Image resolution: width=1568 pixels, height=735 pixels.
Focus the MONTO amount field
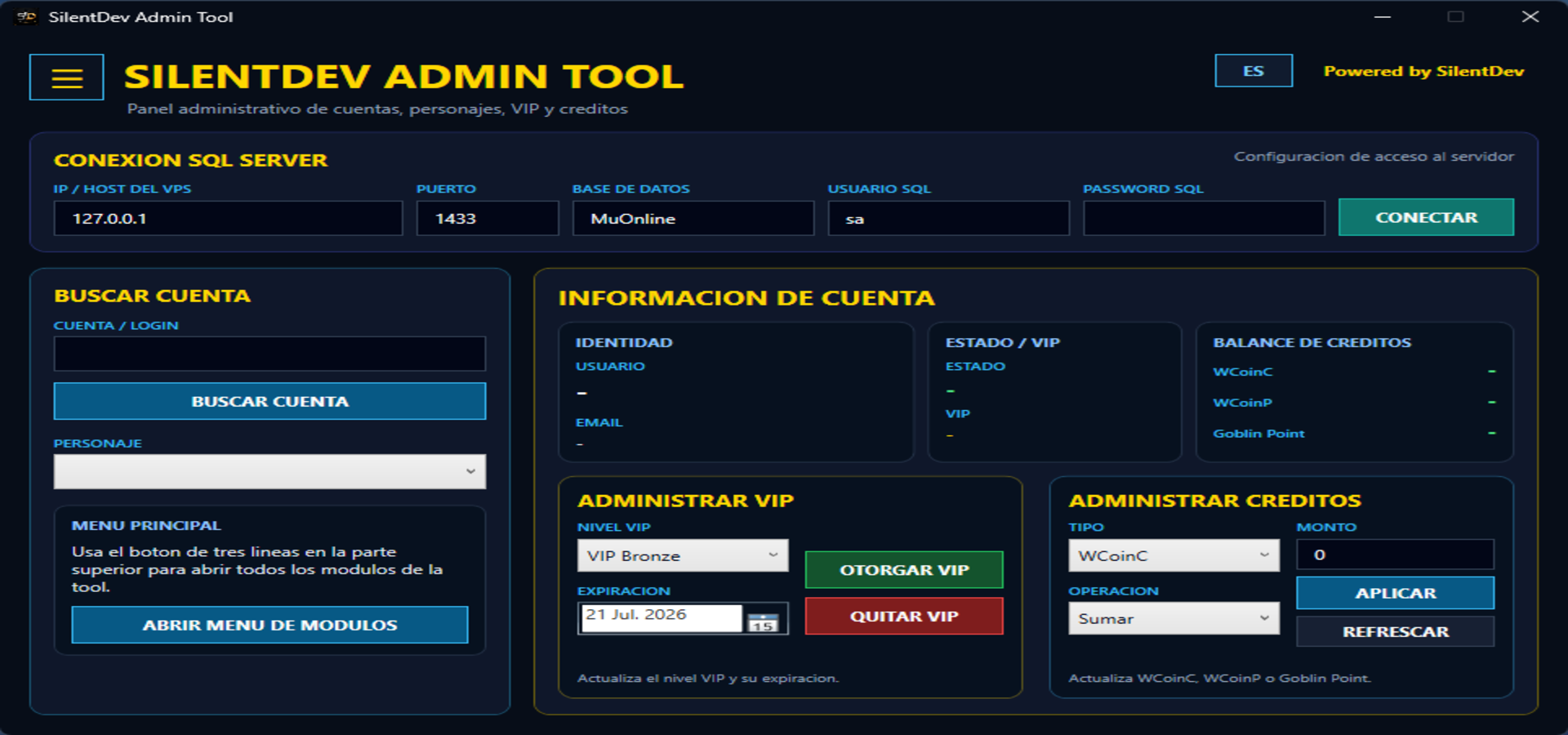click(x=1395, y=555)
